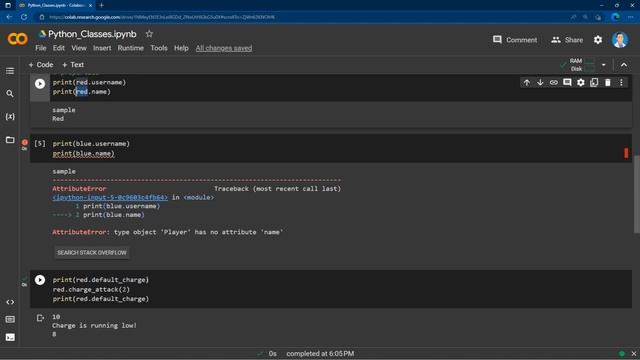Open code snippets panel icon
This screenshot has height=360, width=640.
point(10,302)
